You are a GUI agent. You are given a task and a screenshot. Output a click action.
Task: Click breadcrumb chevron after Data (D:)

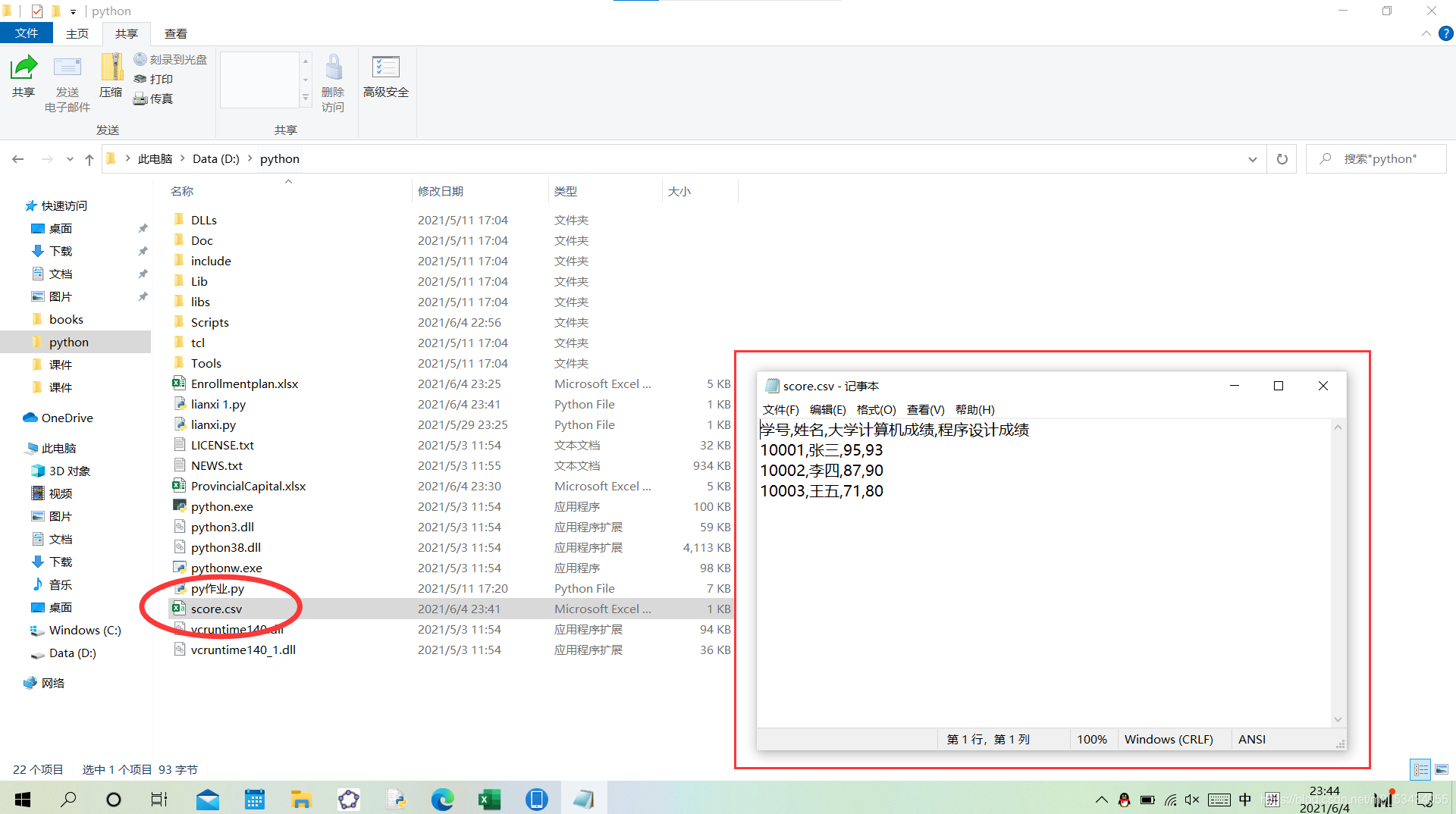249,158
